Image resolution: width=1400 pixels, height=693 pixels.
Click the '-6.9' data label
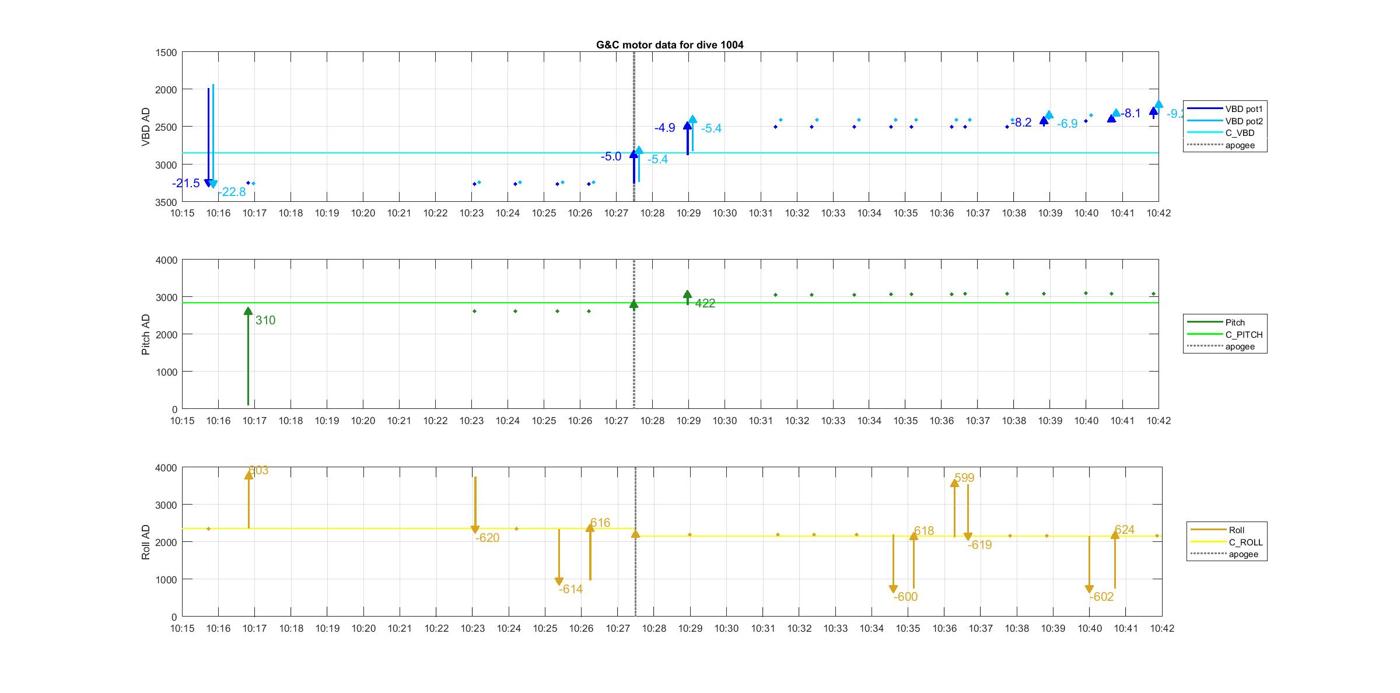pyautogui.click(x=1067, y=124)
